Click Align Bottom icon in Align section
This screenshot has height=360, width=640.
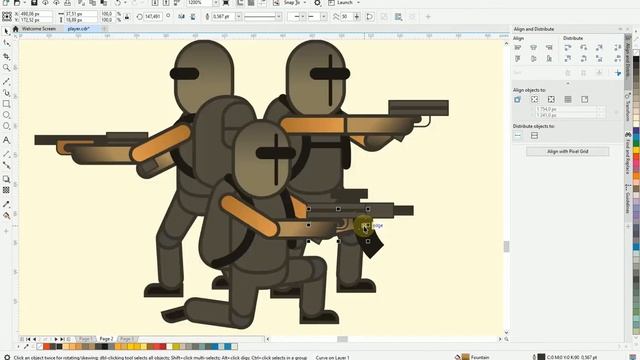click(x=549, y=59)
